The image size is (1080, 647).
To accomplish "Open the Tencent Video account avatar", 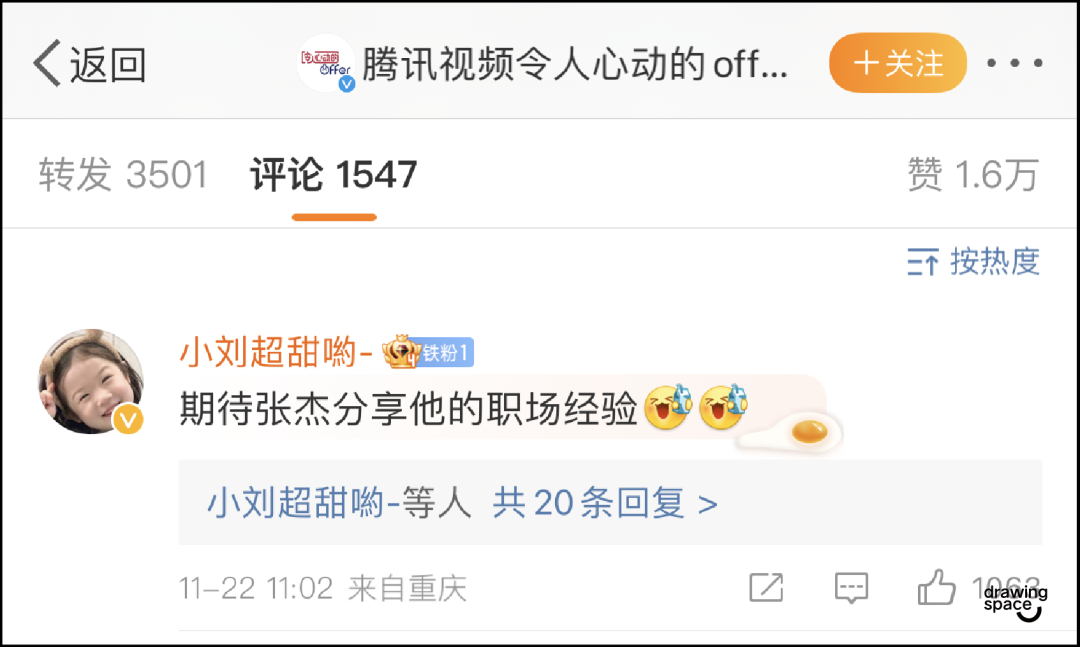I will [326, 63].
